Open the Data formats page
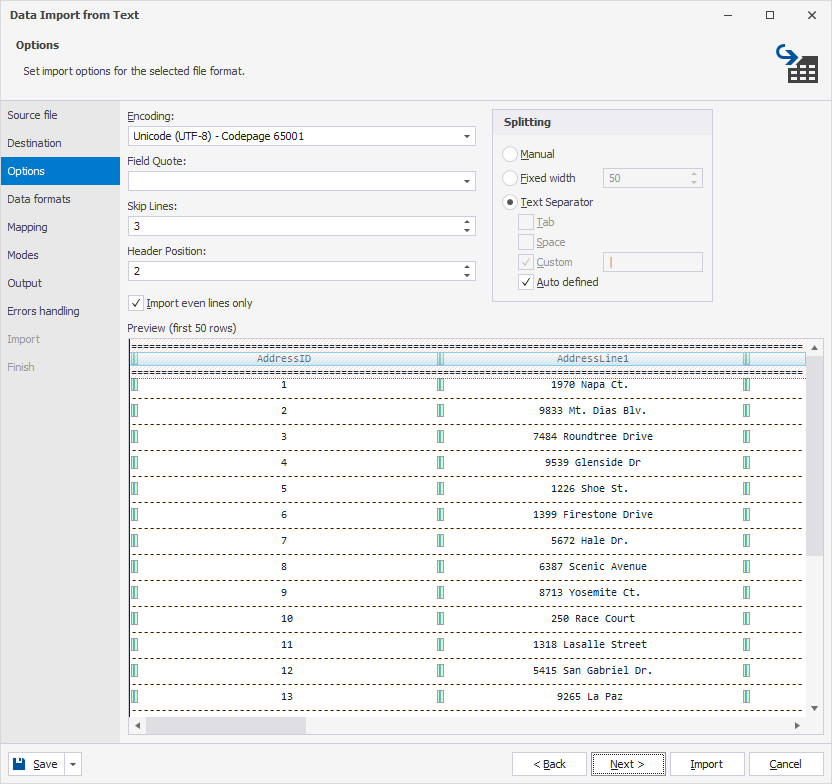Viewport: 832px width, 784px height. coord(60,199)
